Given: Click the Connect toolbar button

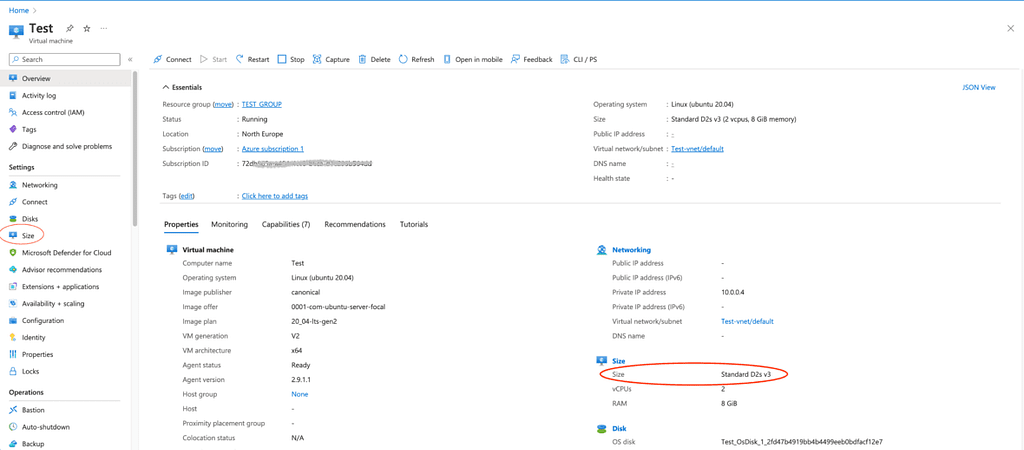Looking at the screenshot, I should 172,59.
